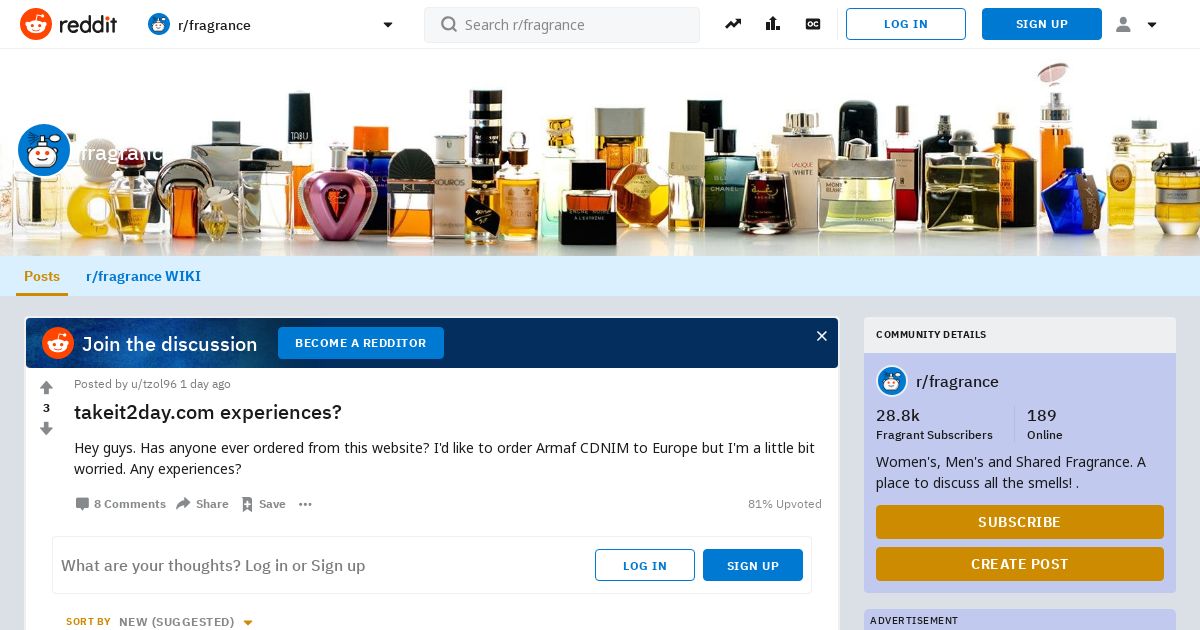1200x630 pixels.
Task: Open the post's three-dot more options
Action: tap(305, 504)
